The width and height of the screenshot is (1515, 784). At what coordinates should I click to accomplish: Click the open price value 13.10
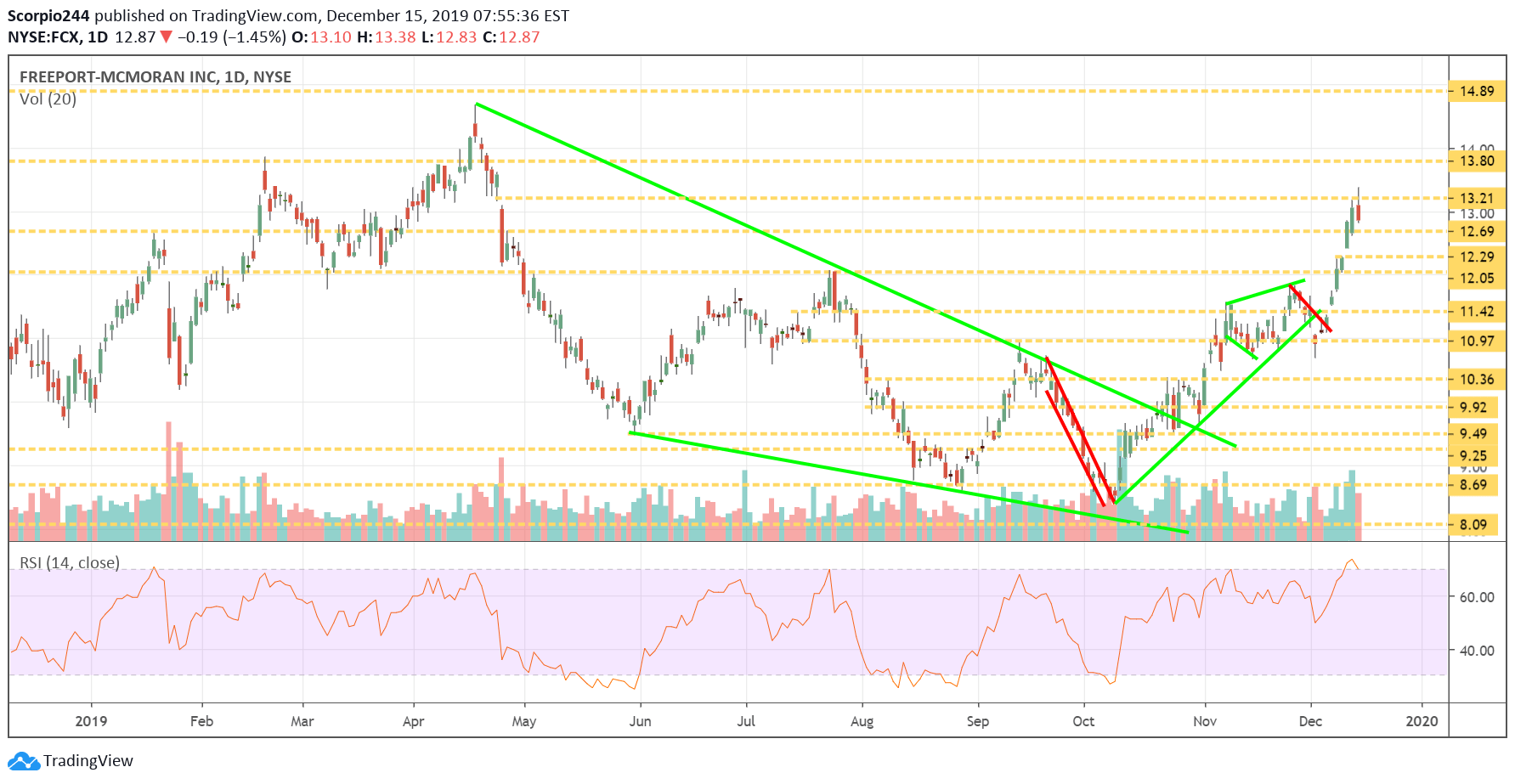(x=331, y=37)
